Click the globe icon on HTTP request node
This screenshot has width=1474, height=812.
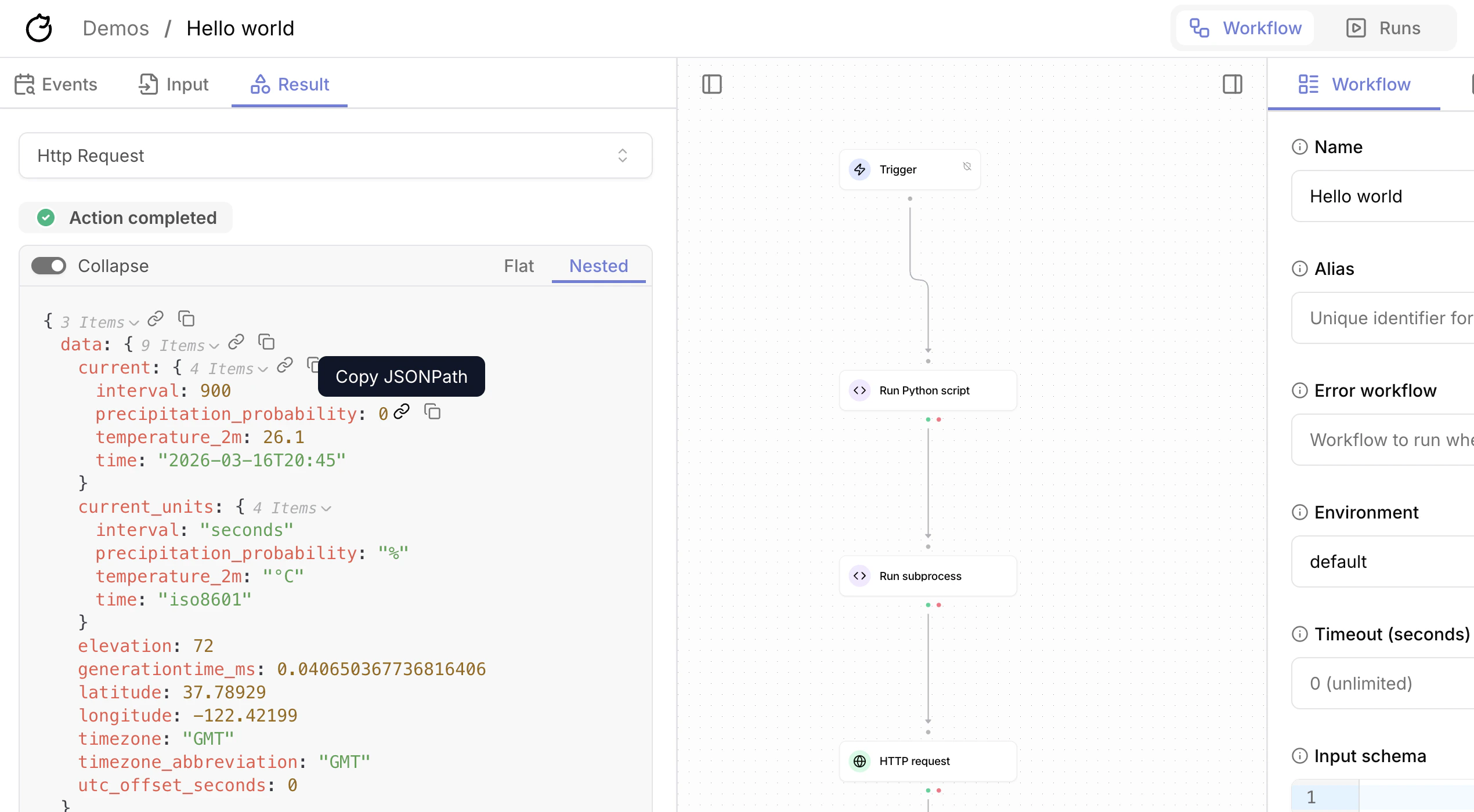tap(860, 761)
